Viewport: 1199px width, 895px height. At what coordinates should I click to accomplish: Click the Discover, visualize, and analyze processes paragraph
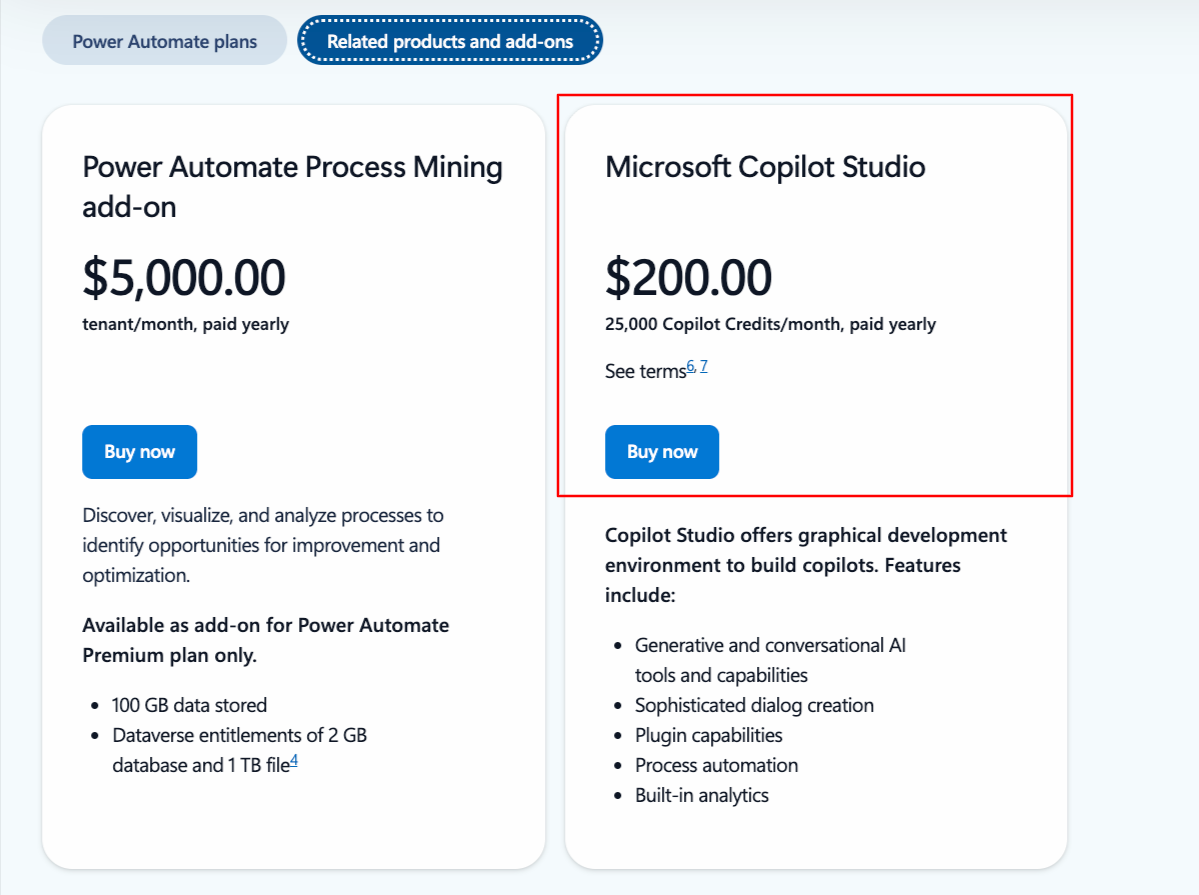[263, 545]
